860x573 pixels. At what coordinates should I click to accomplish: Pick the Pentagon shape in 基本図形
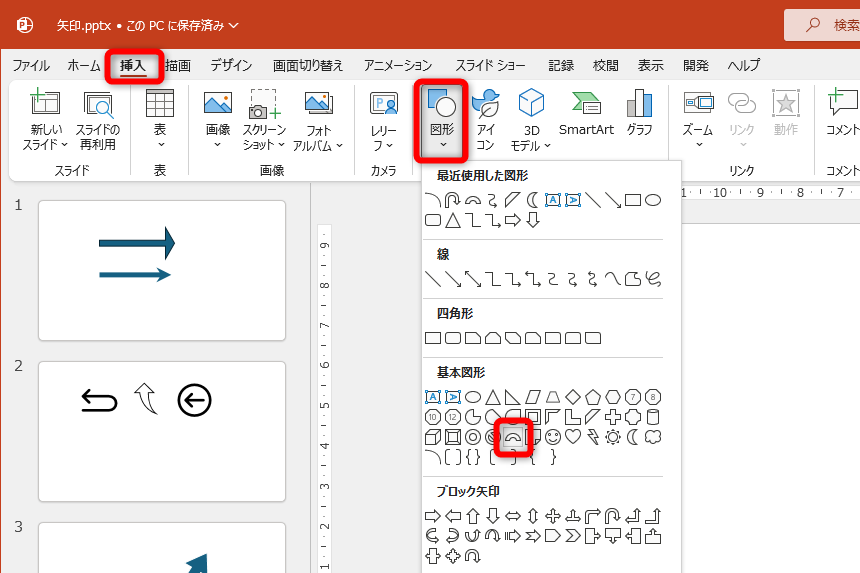point(593,397)
